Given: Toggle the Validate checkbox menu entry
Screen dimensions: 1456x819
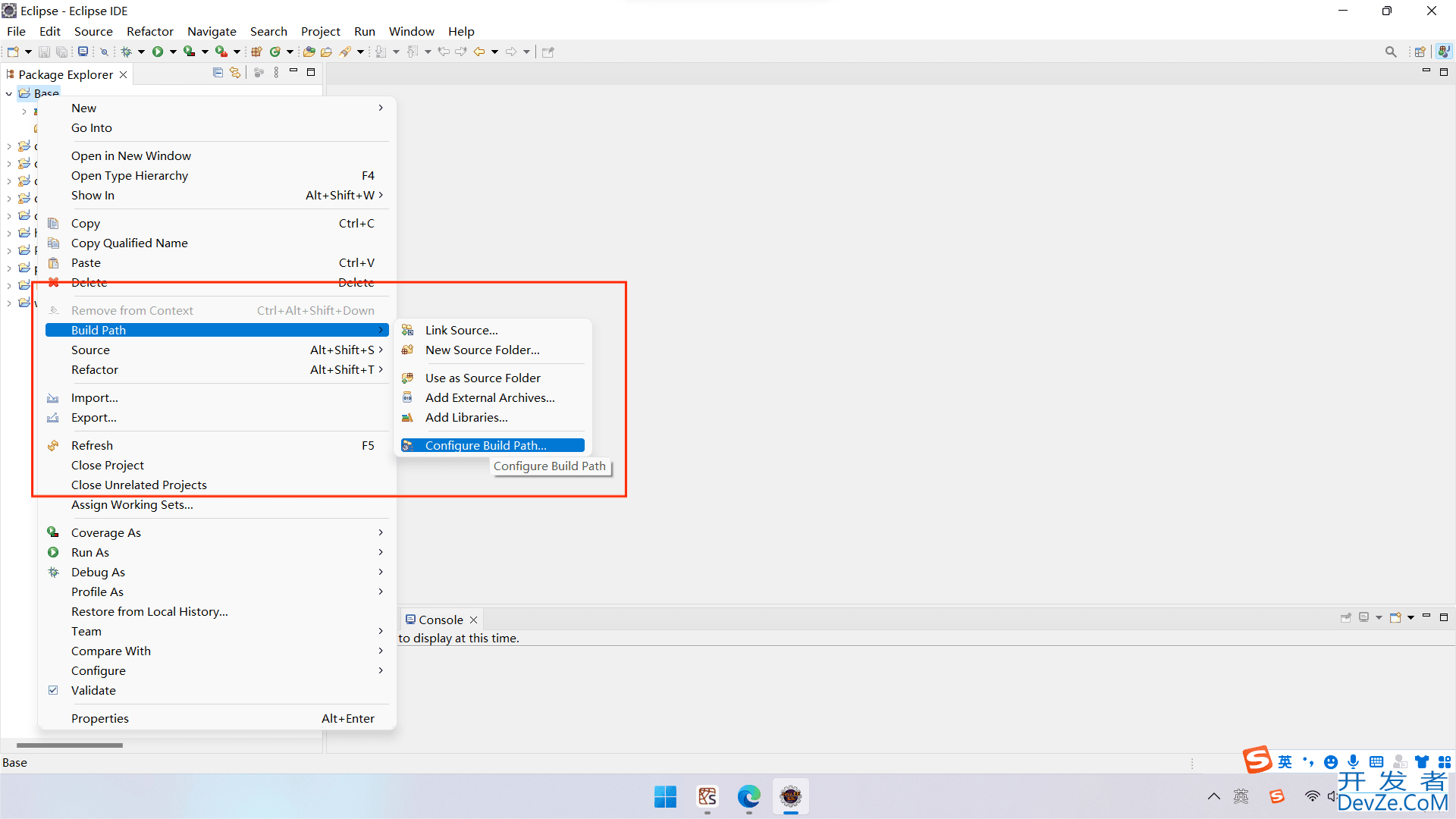Looking at the screenshot, I should click(53, 690).
